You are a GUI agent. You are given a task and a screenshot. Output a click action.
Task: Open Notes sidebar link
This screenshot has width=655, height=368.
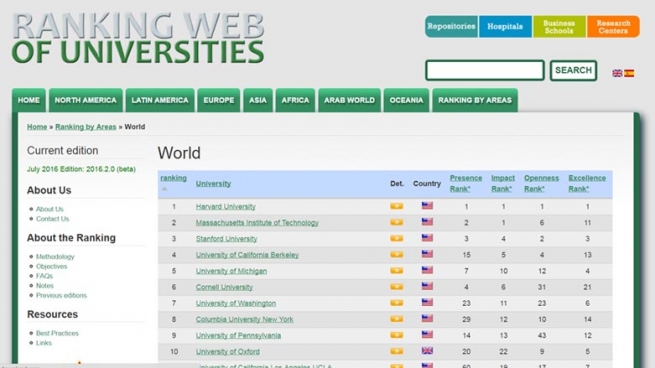pyautogui.click(x=45, y=286)
